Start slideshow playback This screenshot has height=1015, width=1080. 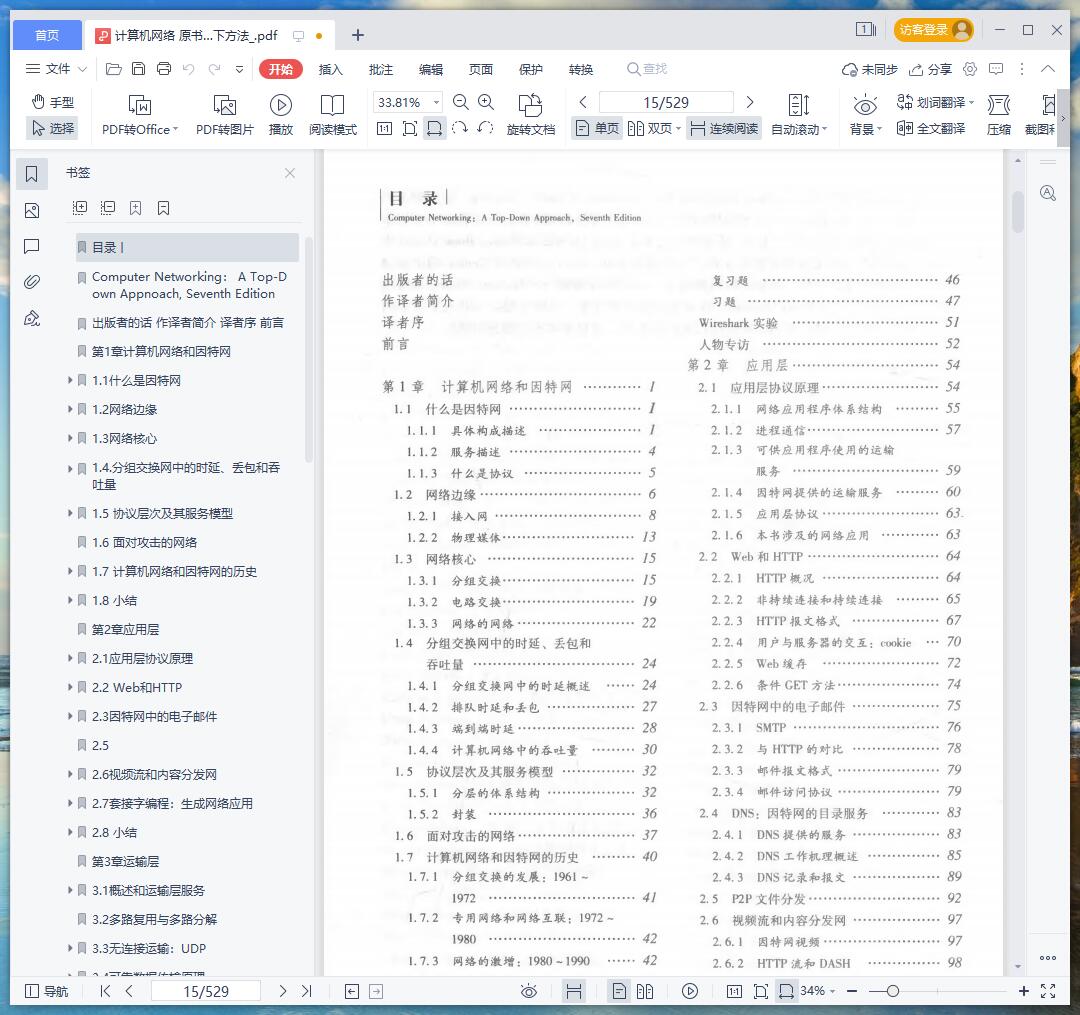coord(280,115)
